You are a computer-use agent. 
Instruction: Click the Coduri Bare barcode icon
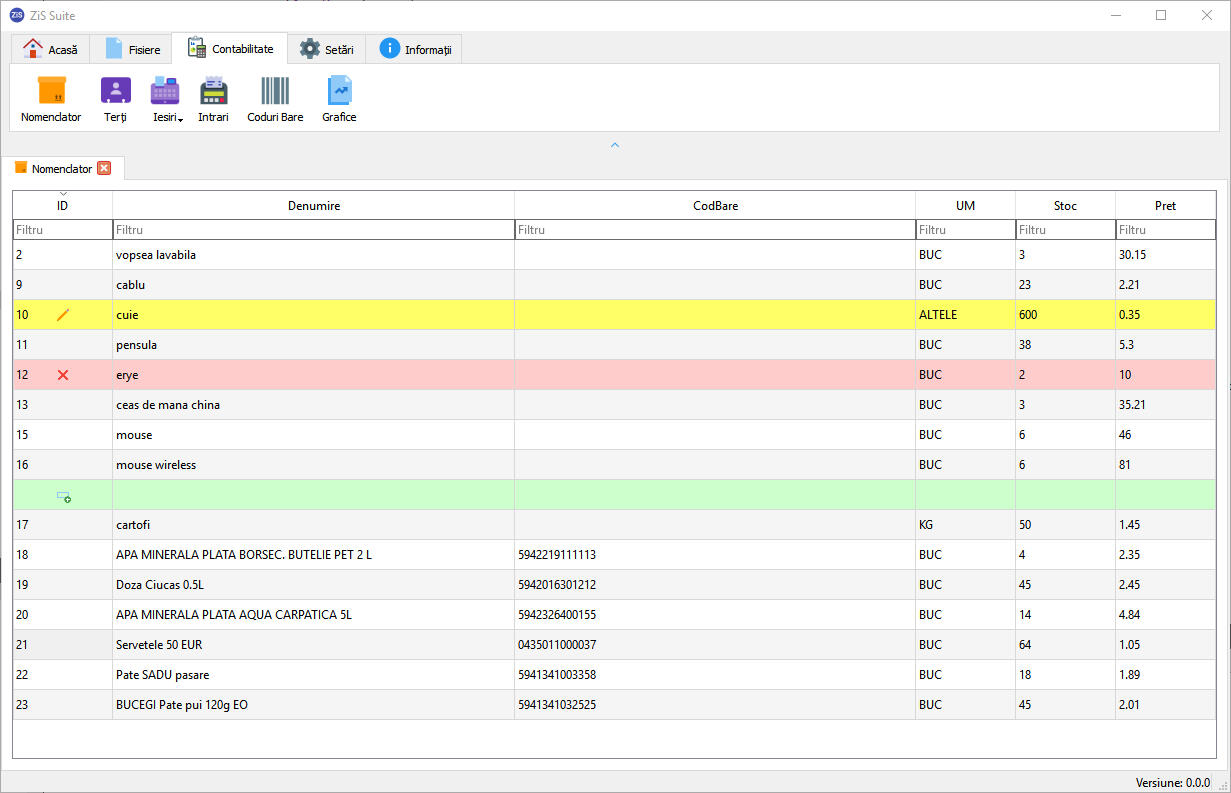coord(275,98)
